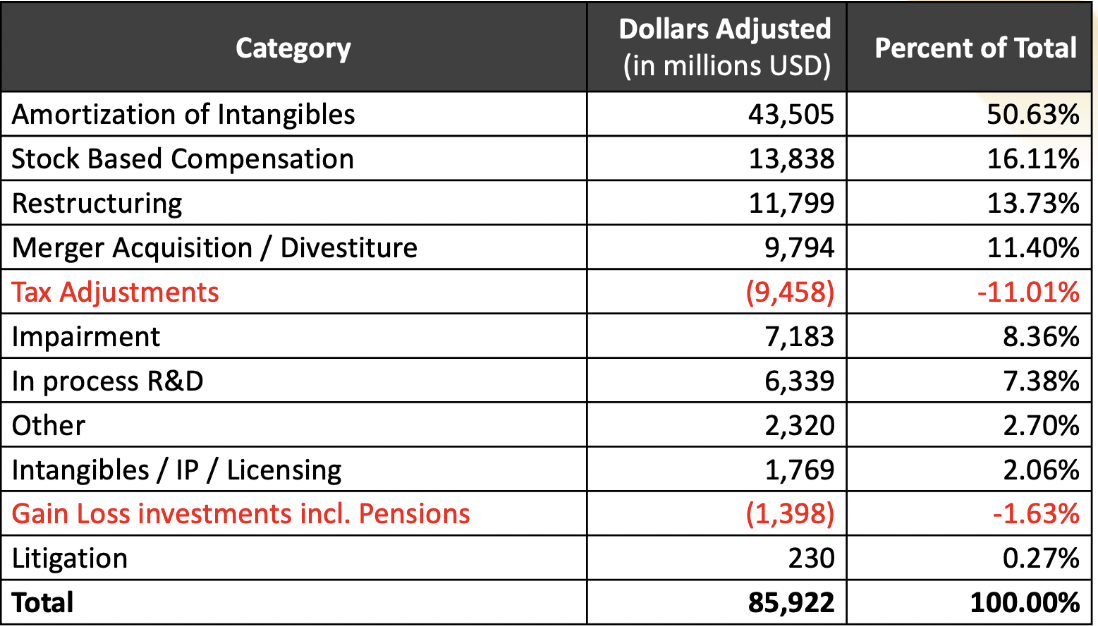Select the 100.00% total percentage
The image size is (1098, 626).
tap(1024, 602)
